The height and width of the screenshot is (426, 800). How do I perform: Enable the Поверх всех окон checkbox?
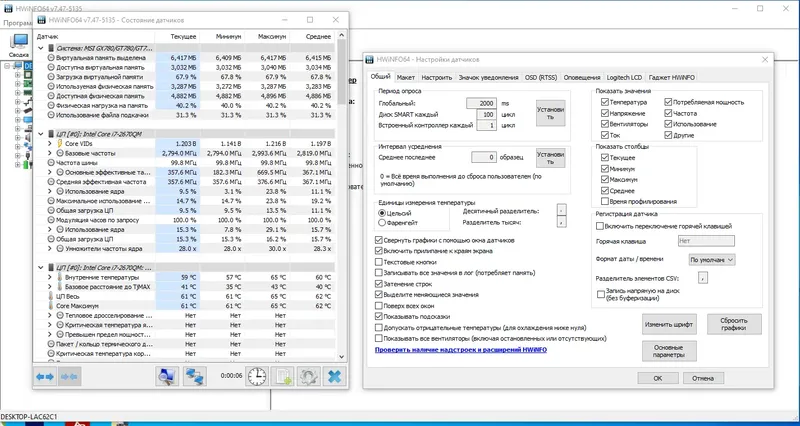point(379,306)
